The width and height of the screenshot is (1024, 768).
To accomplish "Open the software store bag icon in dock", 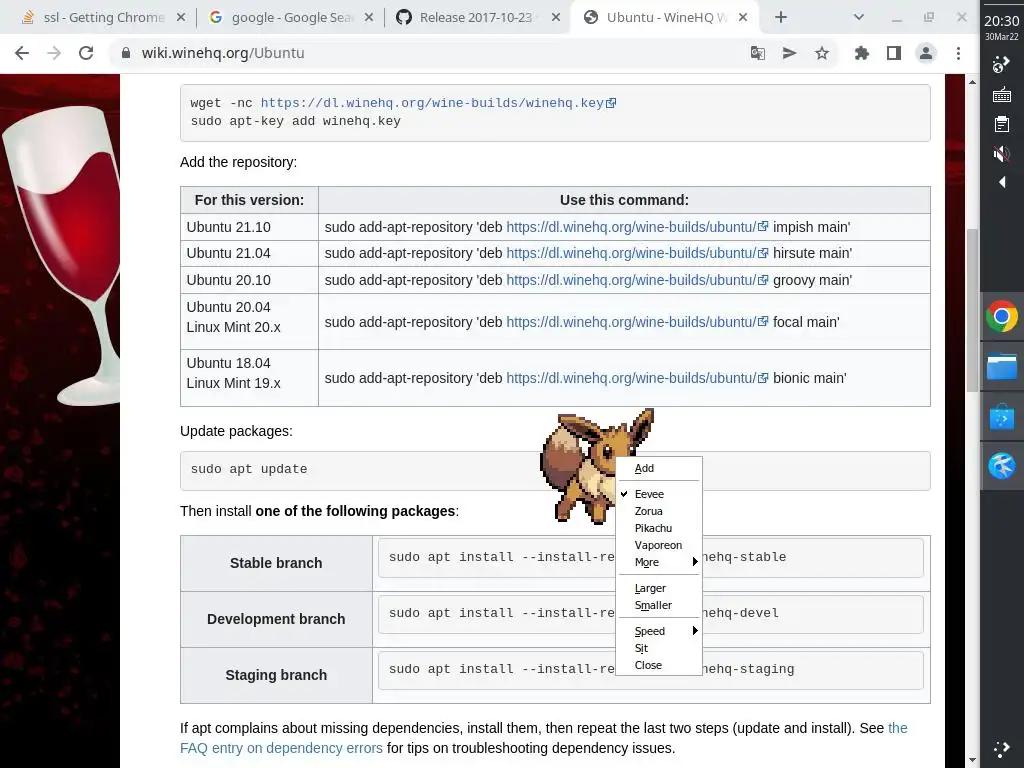I will 1002,416.
